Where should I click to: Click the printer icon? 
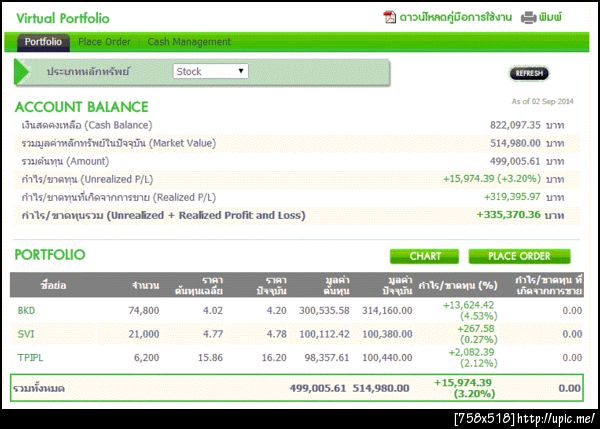click(x=528, y=18)
